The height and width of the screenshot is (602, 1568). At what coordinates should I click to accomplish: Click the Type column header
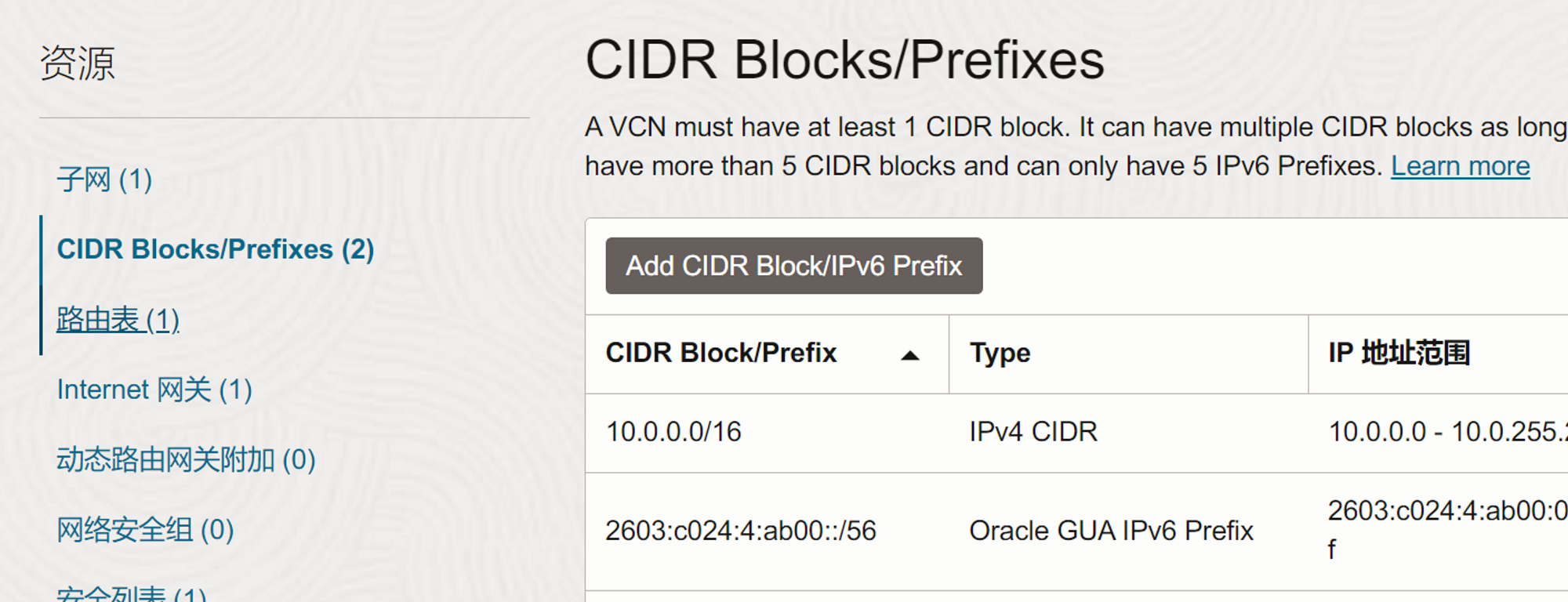pyautogui.click(x=1000, y=354)
